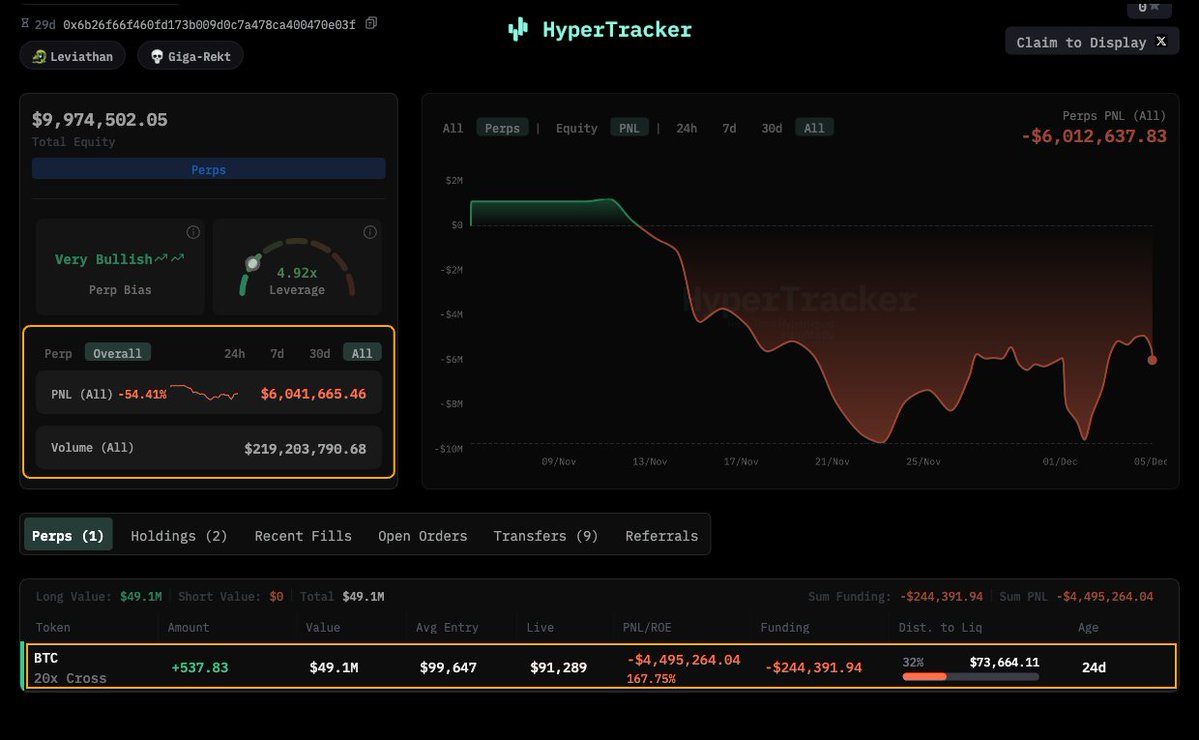
Task: Toggle chart to PNL view
Action: tap(629, 128)
